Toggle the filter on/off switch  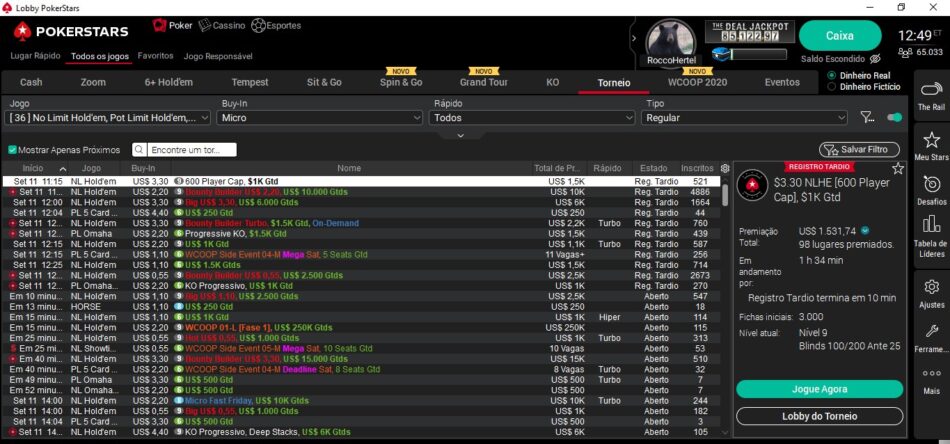(894, 118)
